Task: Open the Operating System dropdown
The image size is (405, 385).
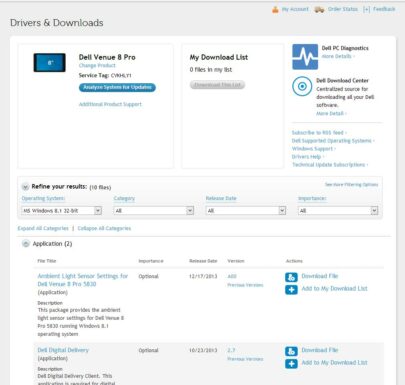Action: (x=62, y=211)
